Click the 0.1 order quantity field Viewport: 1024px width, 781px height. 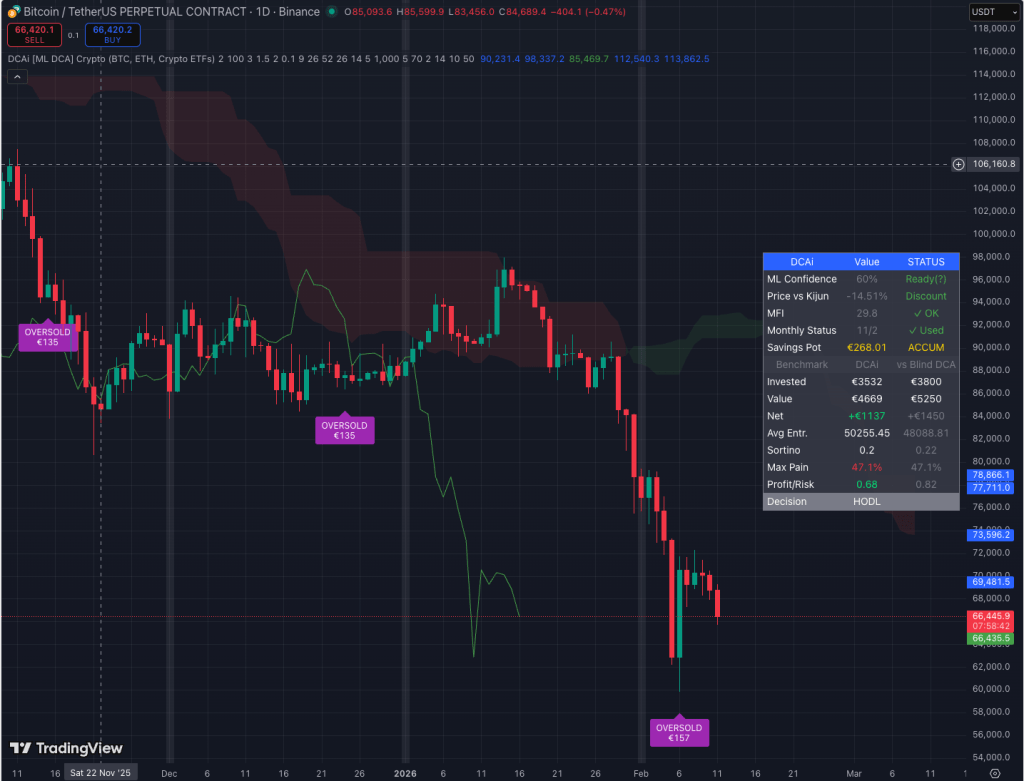point(73,34)
